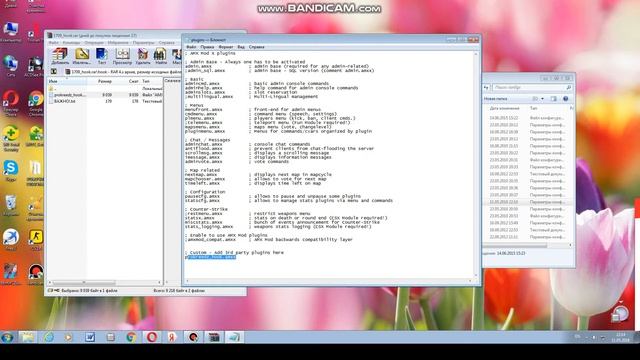Open the Команды menu in WinRAR
The height and width of the screenshot is (360, 640).
(x=71, y=42)
